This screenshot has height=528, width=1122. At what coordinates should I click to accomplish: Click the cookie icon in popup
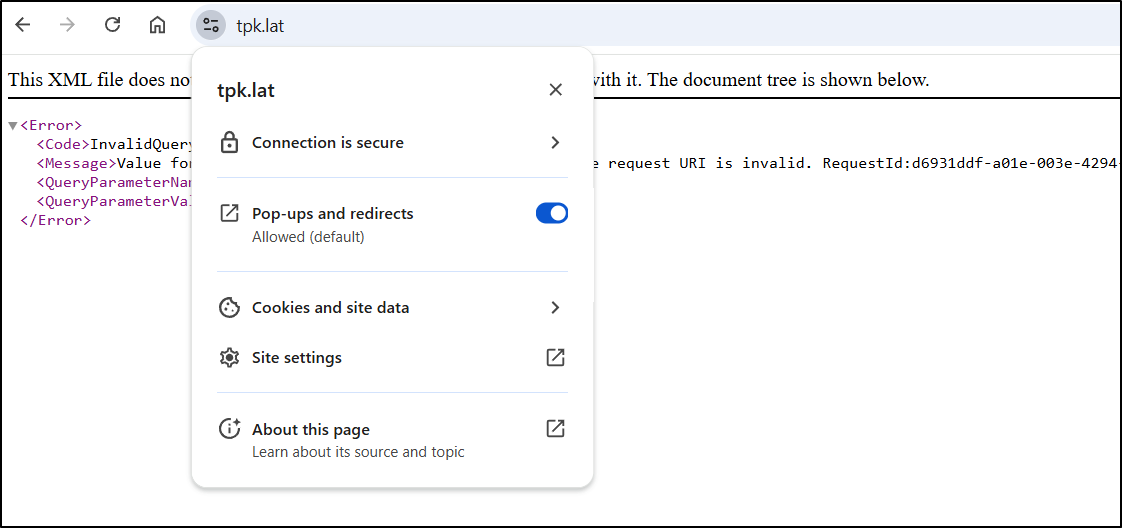pos(229,308)
